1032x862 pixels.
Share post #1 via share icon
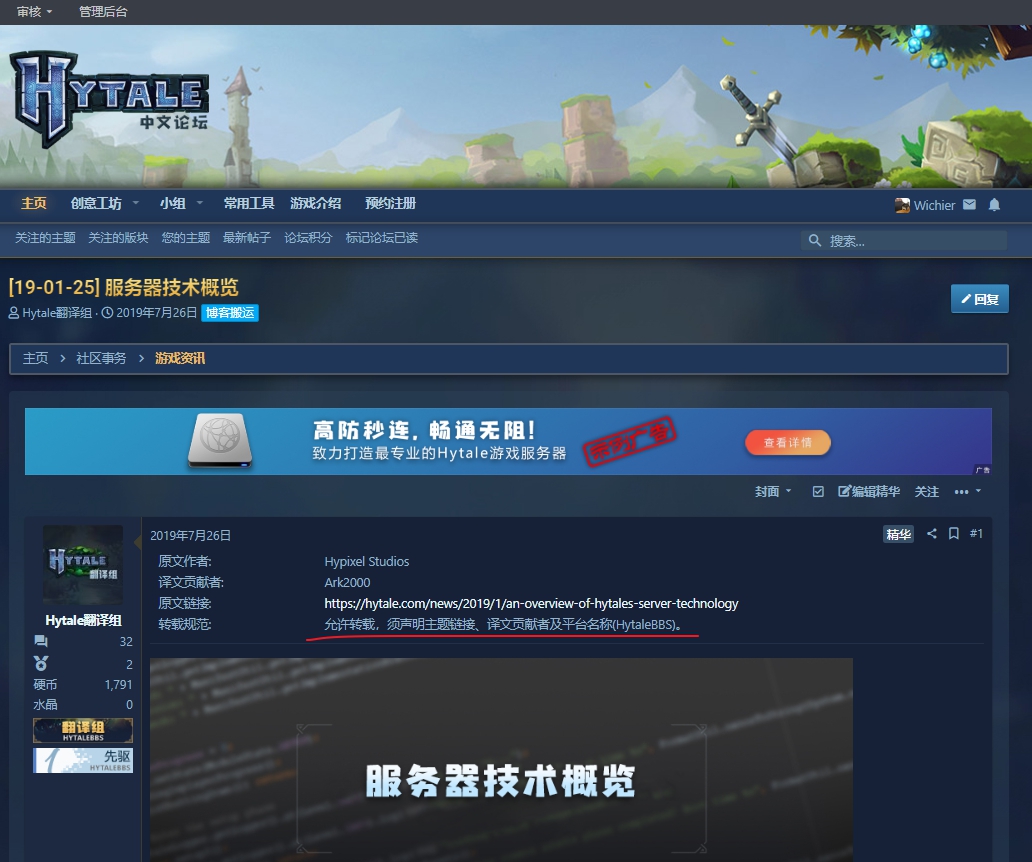(x=931, y=534)
